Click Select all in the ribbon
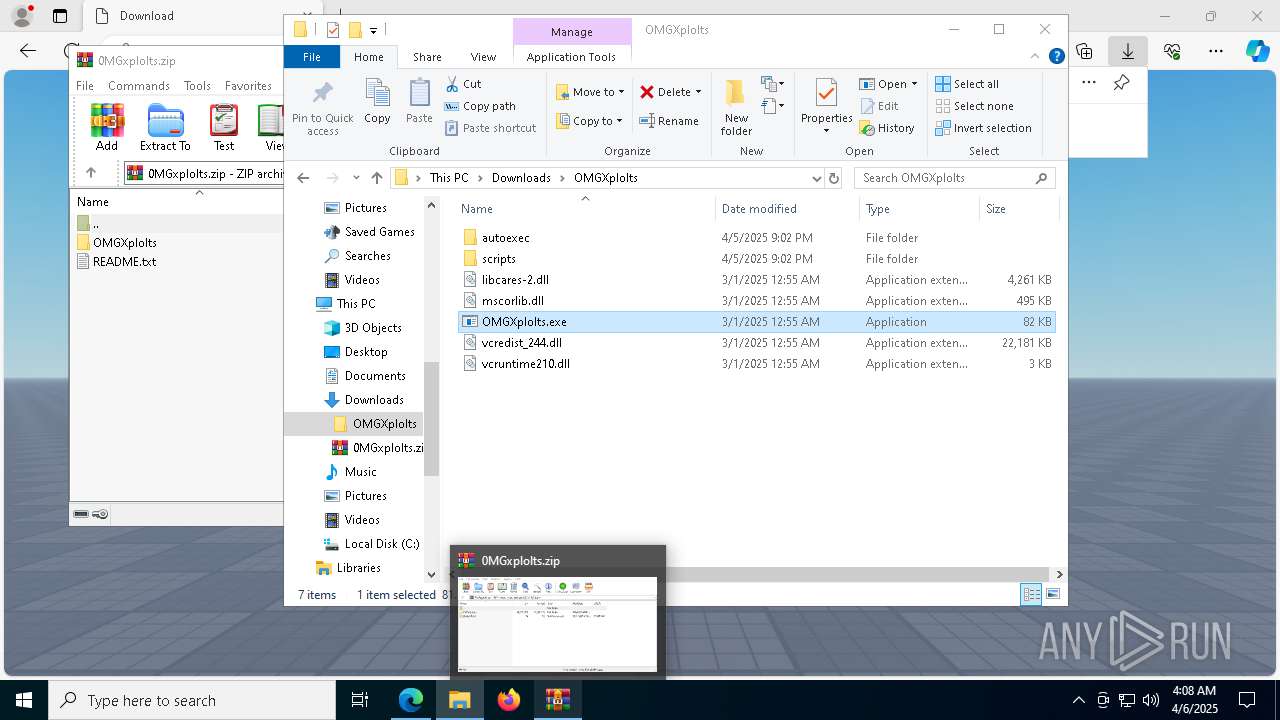The image size is (1280, 720). 967,84
